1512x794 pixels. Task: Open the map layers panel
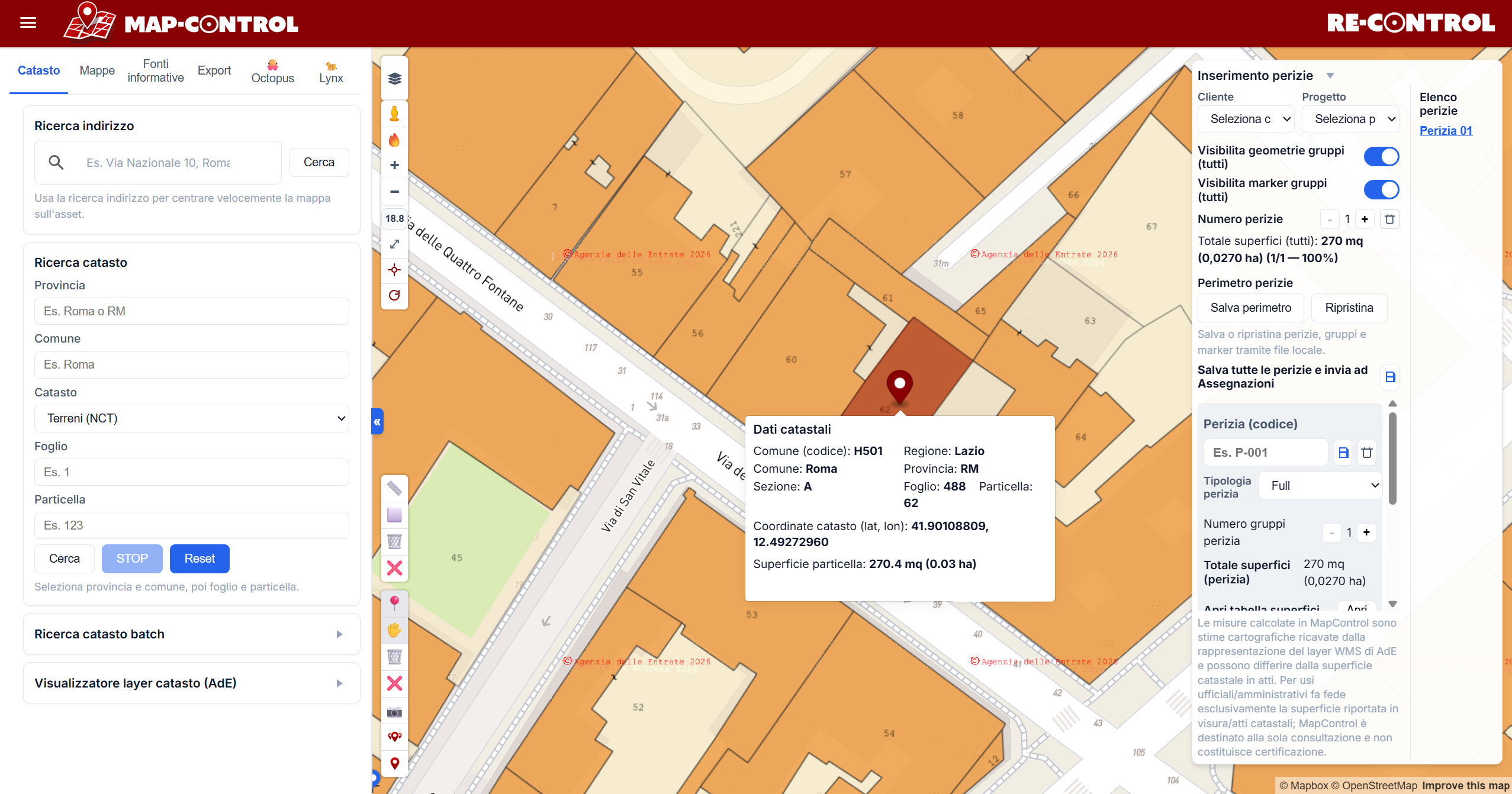(394, 79)
